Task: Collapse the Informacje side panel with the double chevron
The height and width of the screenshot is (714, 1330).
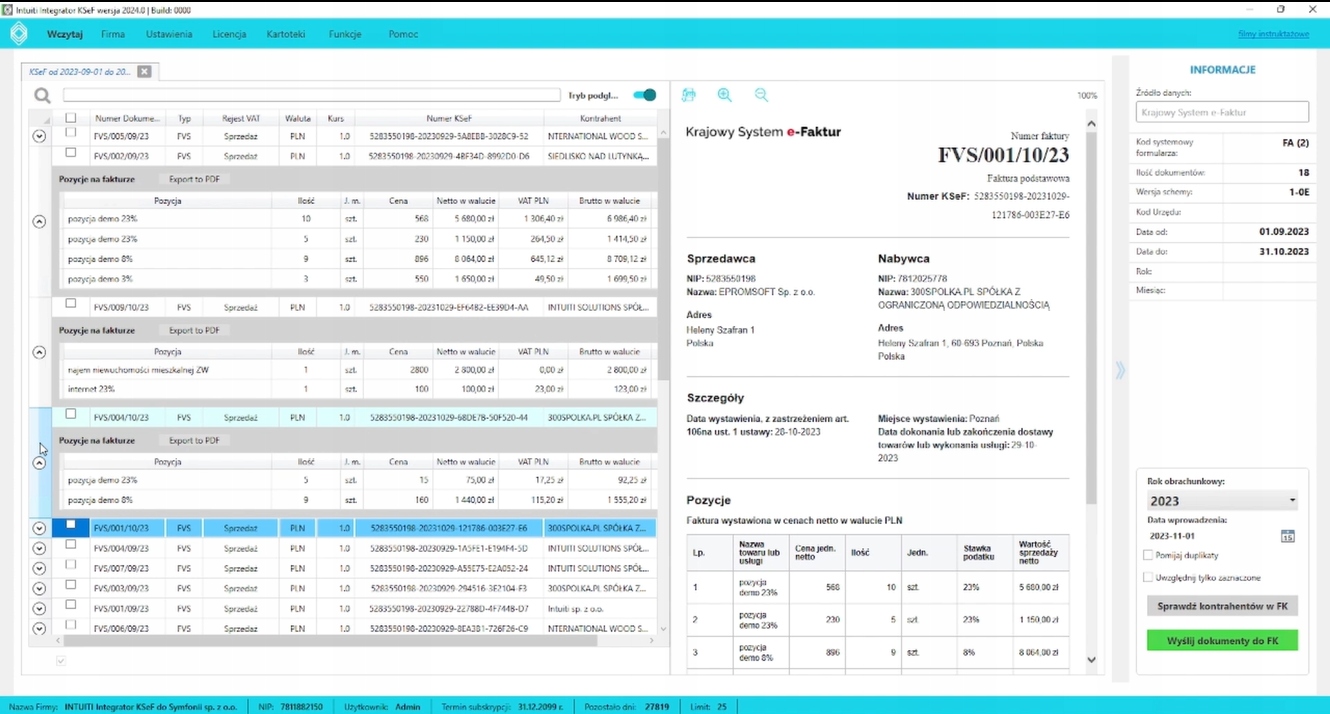Action: pyautogui.click(x=1120, y=370)
